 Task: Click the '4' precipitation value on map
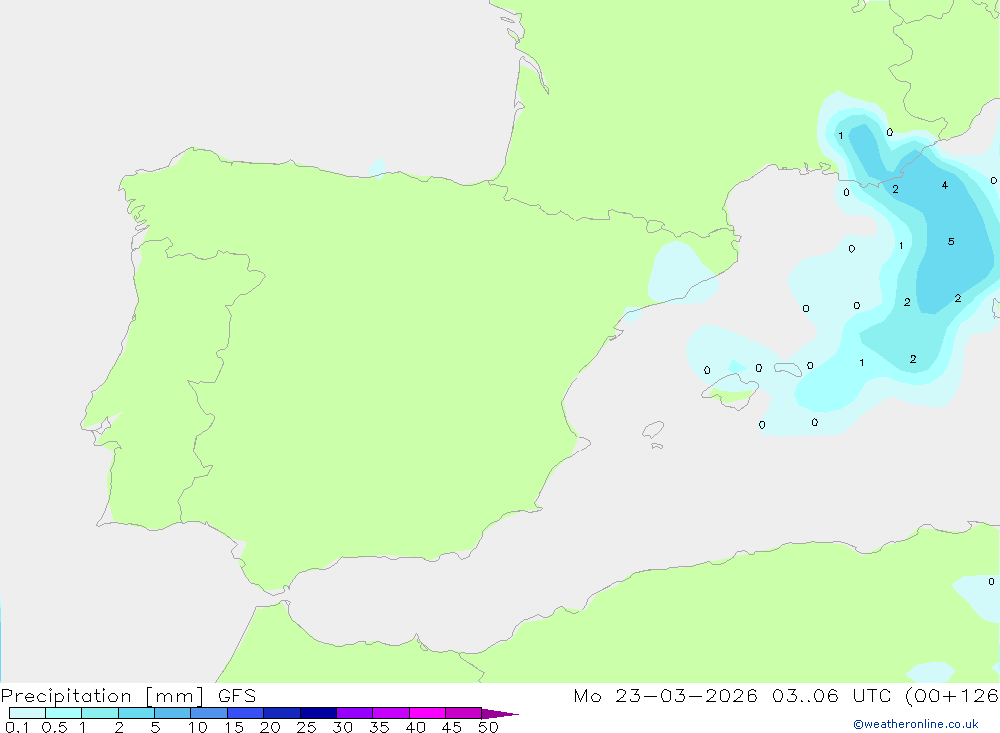tap(945, 185)
